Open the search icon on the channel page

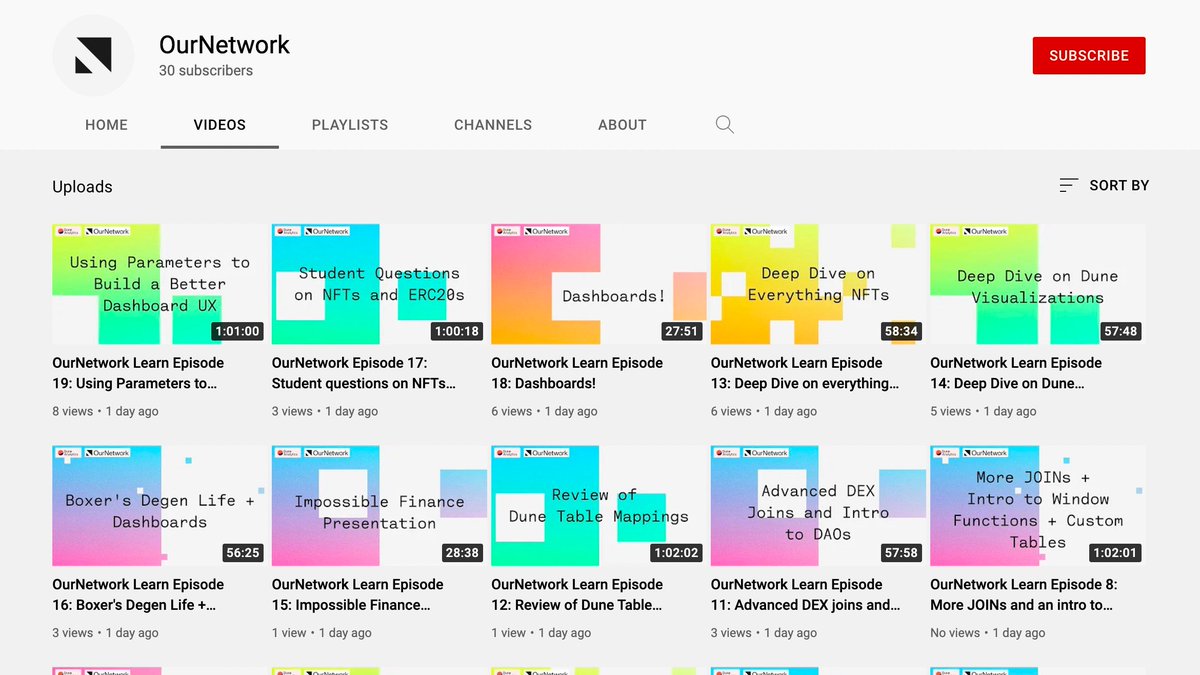tap(724, 124)
